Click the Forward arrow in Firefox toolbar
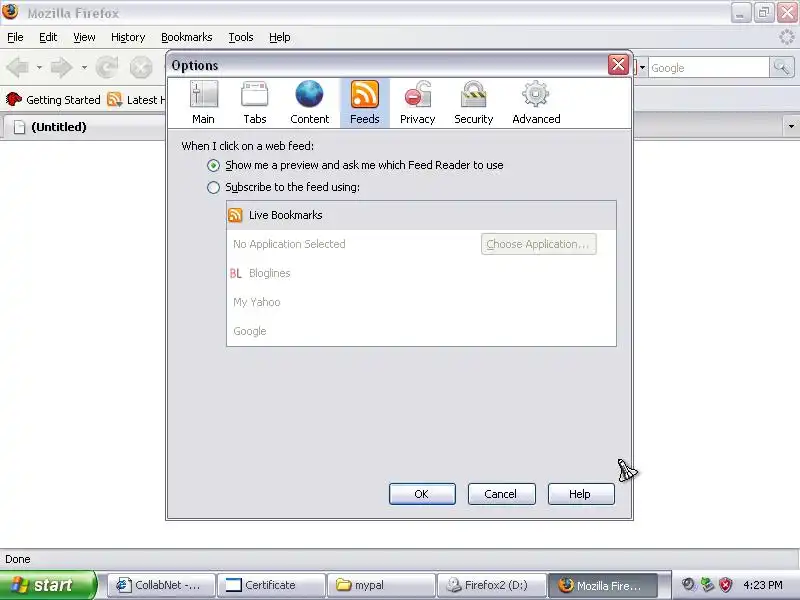Image resolution: width=800 pixels, height=600 pixels. pos(61,67)
